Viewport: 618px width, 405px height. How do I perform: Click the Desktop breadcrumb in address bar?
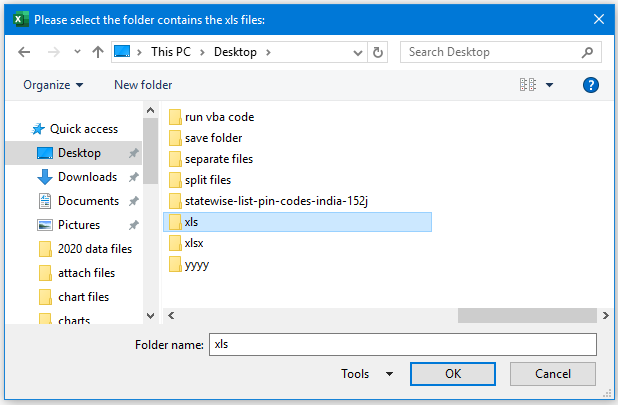point(236,52)
